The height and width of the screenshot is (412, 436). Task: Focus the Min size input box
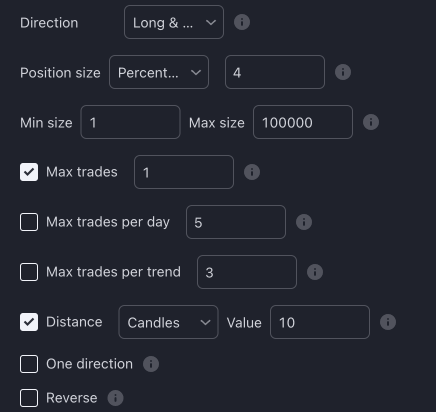pyautogui.click(x=130, y=122)
